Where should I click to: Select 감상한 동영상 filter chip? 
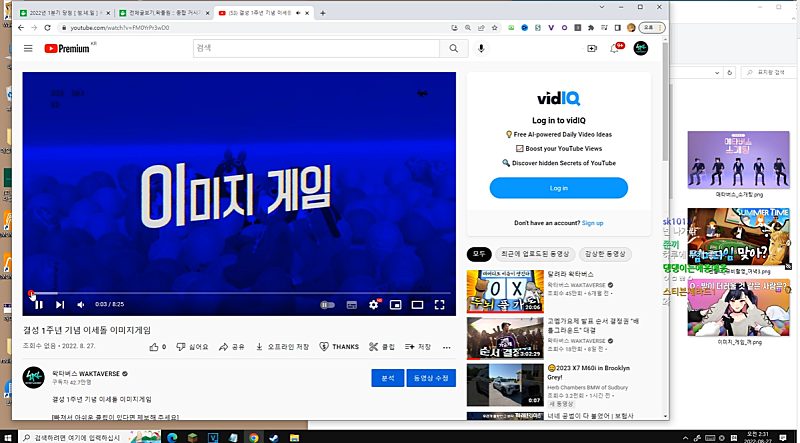[605, 254]
